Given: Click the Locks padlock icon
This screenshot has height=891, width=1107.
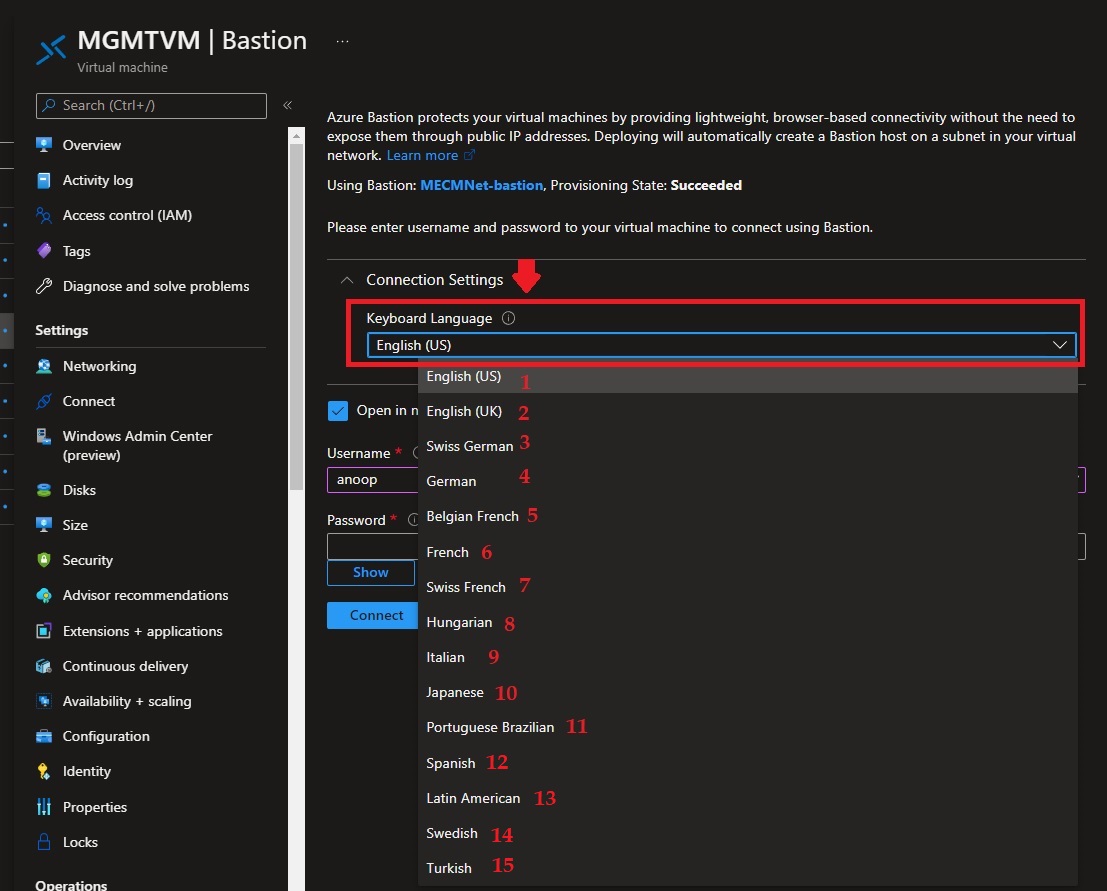Looking at the screenshot, I should click(44, 842).
